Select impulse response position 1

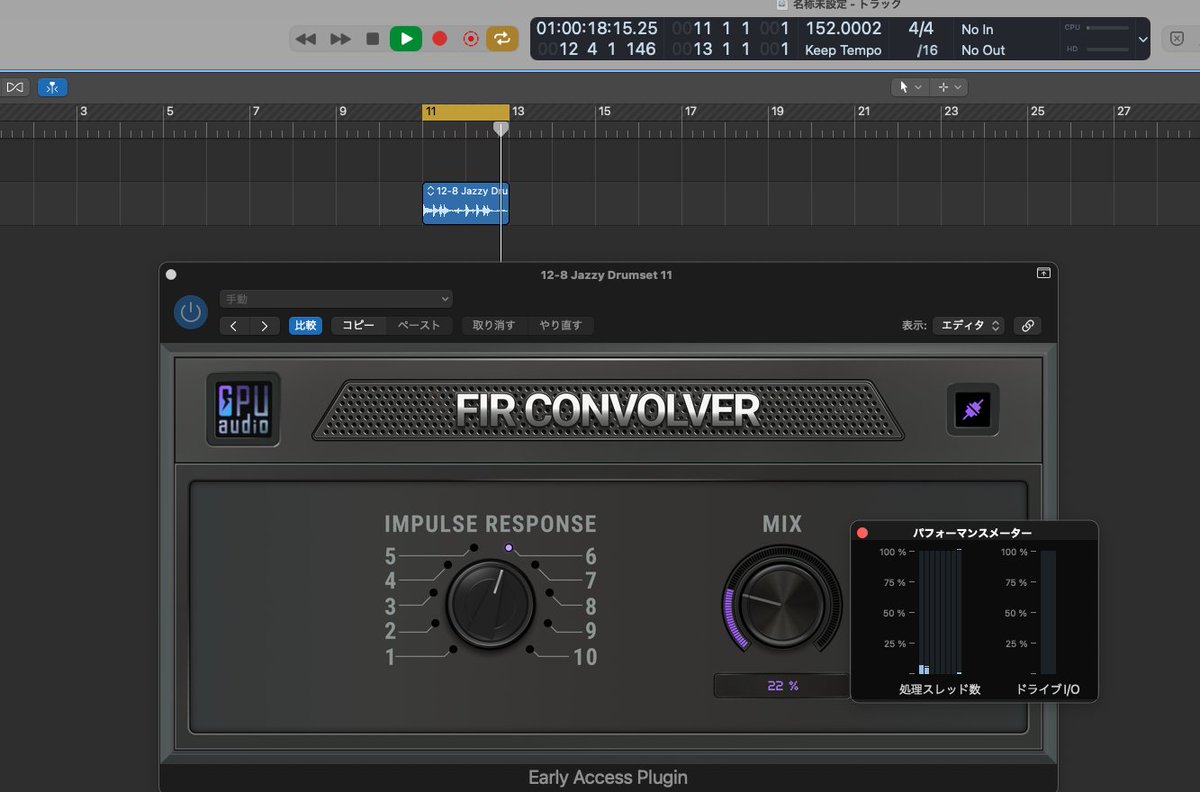(x=390, y=657)
